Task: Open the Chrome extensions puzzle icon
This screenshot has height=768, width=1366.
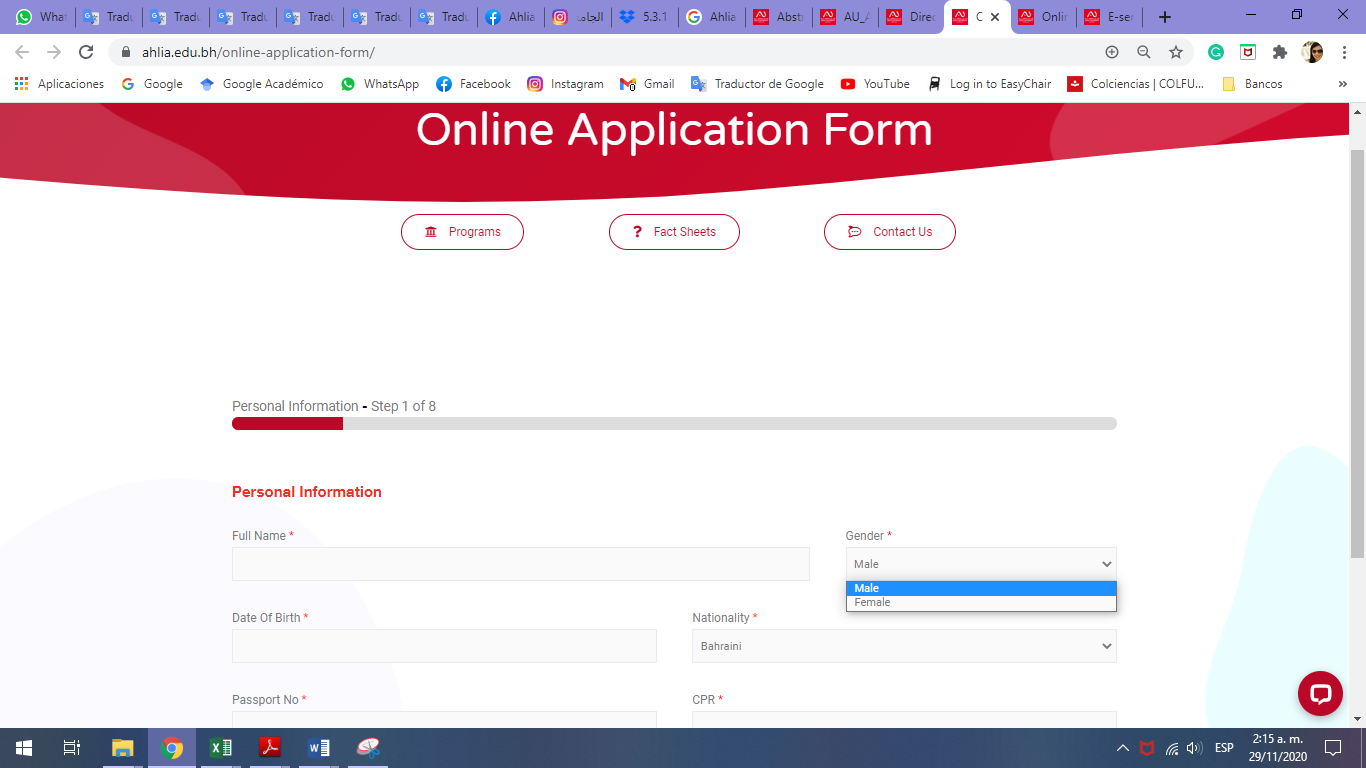Action: [x=1279, y=50]
